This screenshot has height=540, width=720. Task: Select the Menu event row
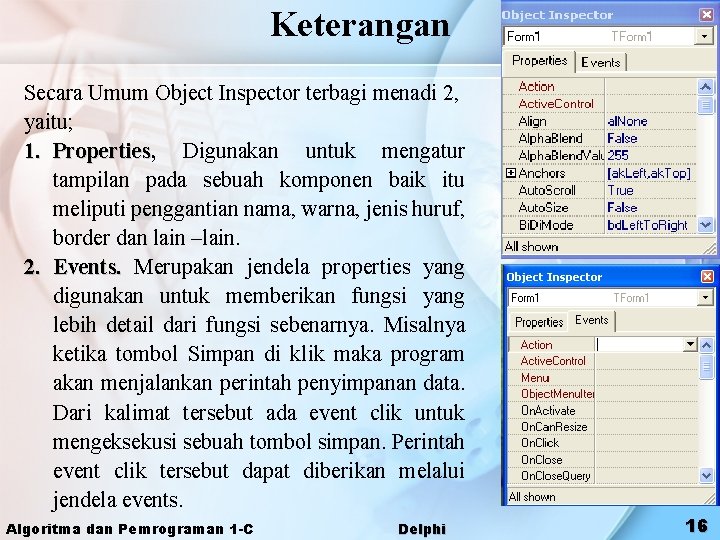click(x=535, y=377)
